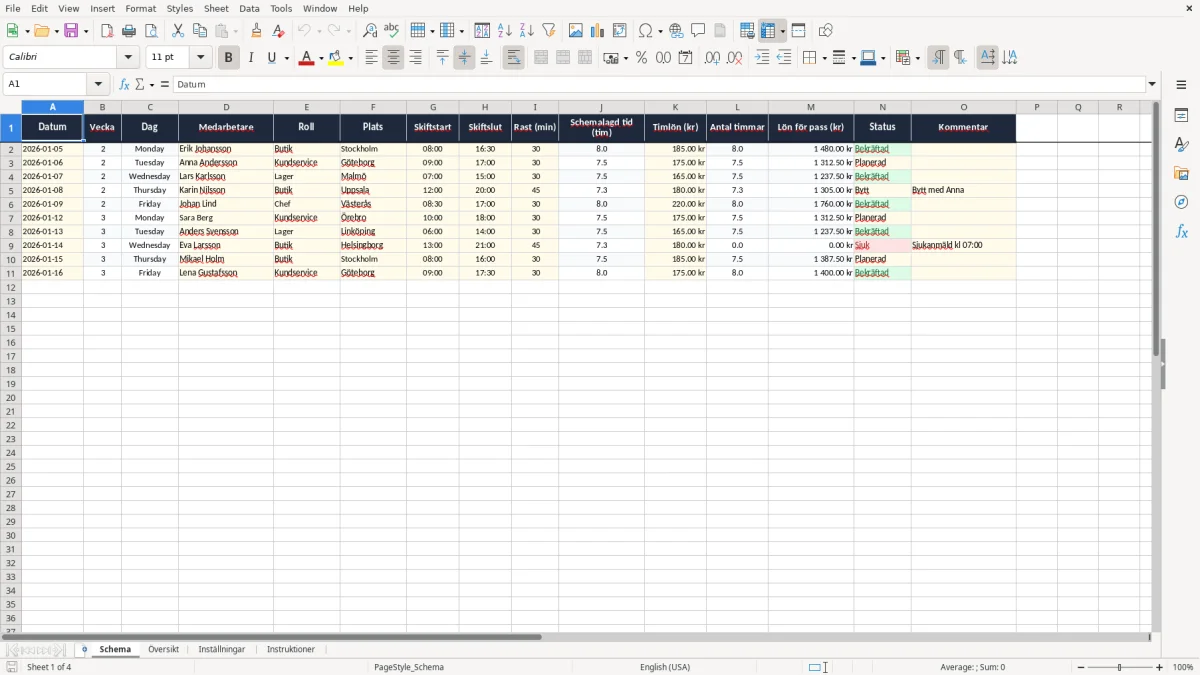Viewport: 1200px width, 675px height.
Task: Open the Font Size dropdown
Action: click(x=200, y=58)
